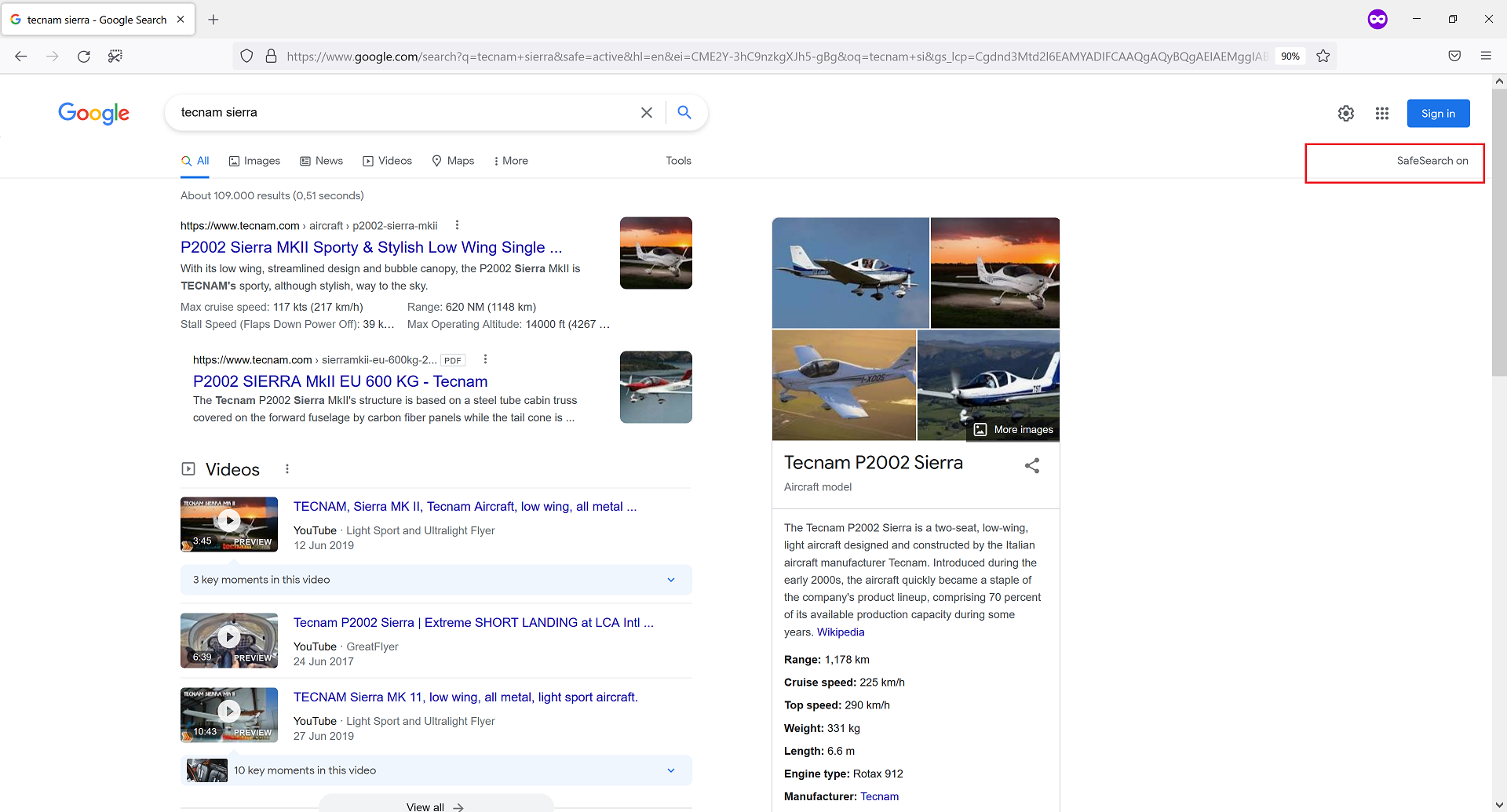Open options dots for PDF result
Screen dimensions: 1507x812
(x=485, y=359)
